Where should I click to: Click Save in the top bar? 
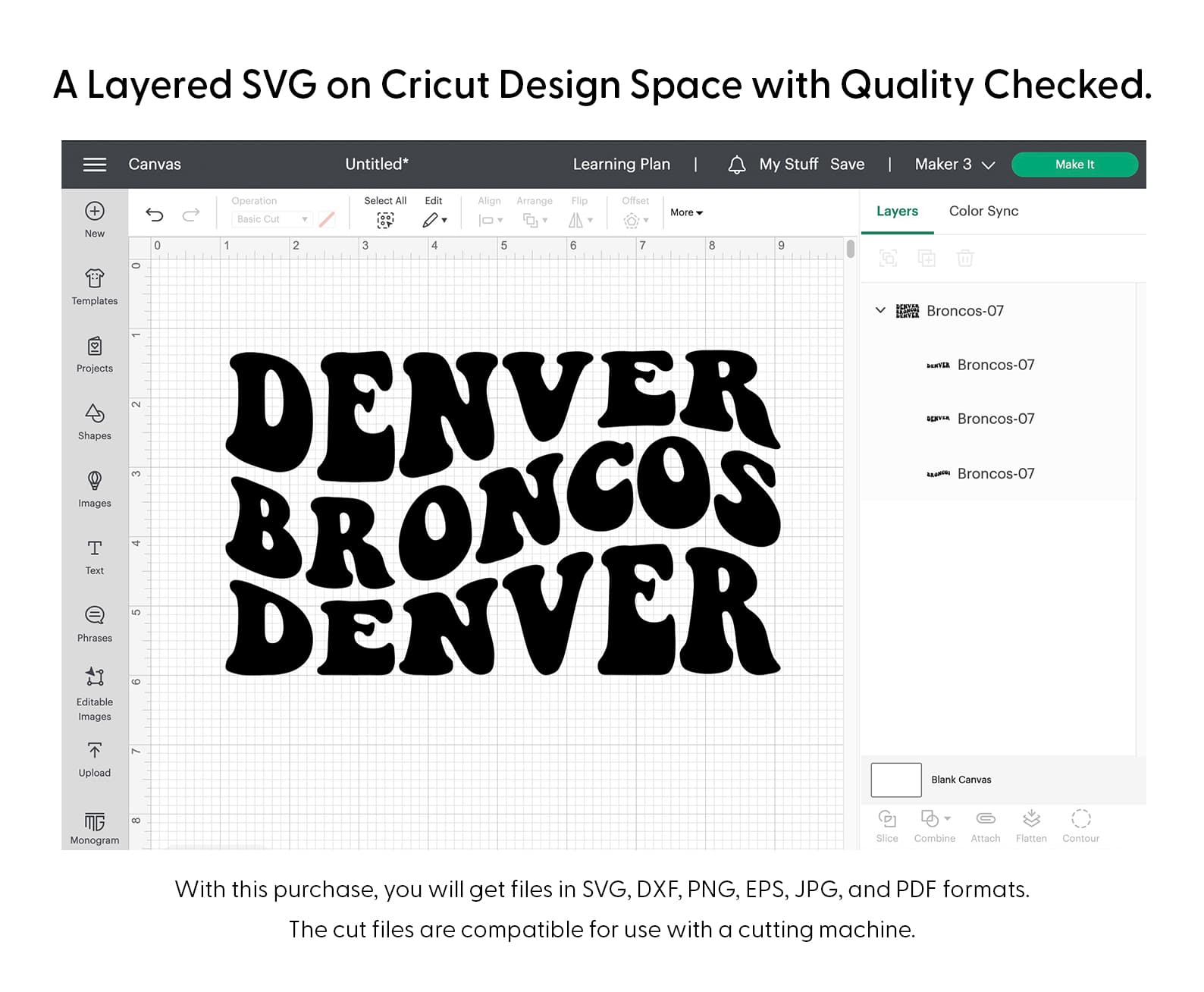coord(847,165)
